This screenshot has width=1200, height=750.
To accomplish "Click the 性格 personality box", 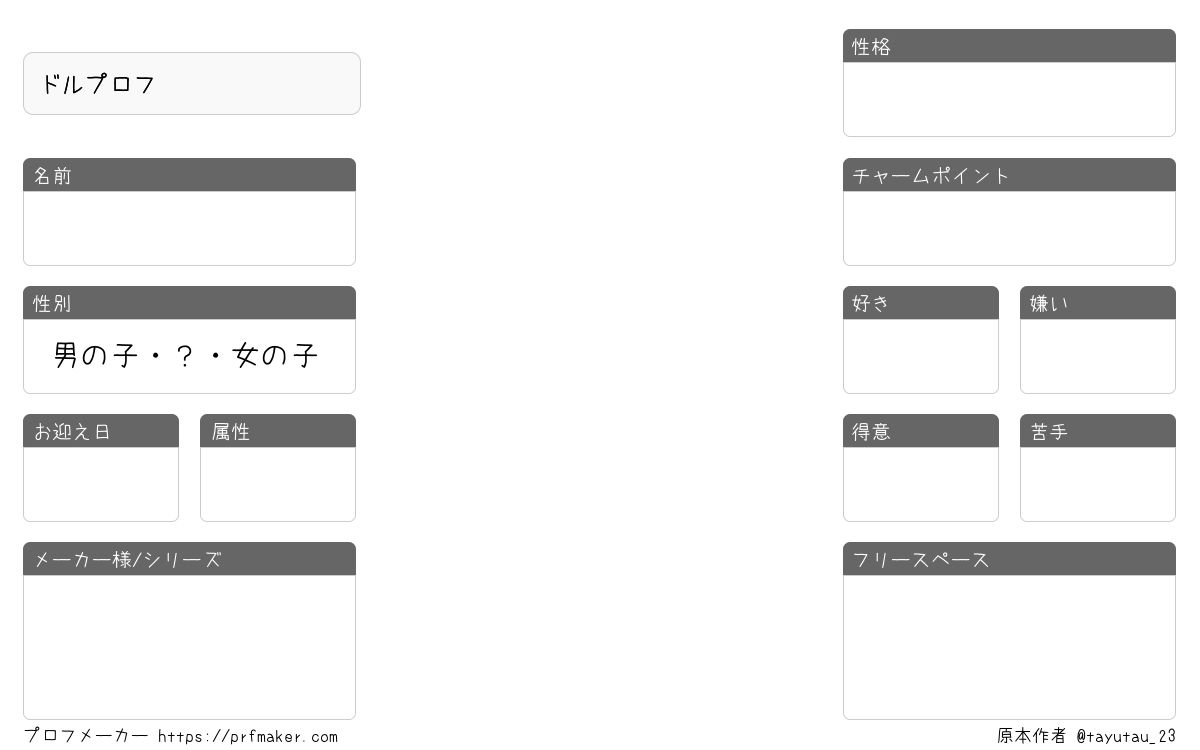I will point(1009,99).
